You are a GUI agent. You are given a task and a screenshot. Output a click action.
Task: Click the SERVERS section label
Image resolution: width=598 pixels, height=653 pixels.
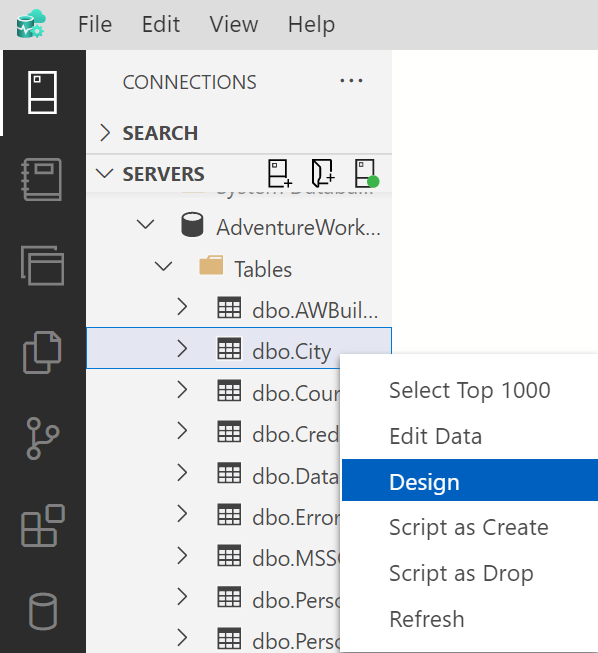[163, 174]
